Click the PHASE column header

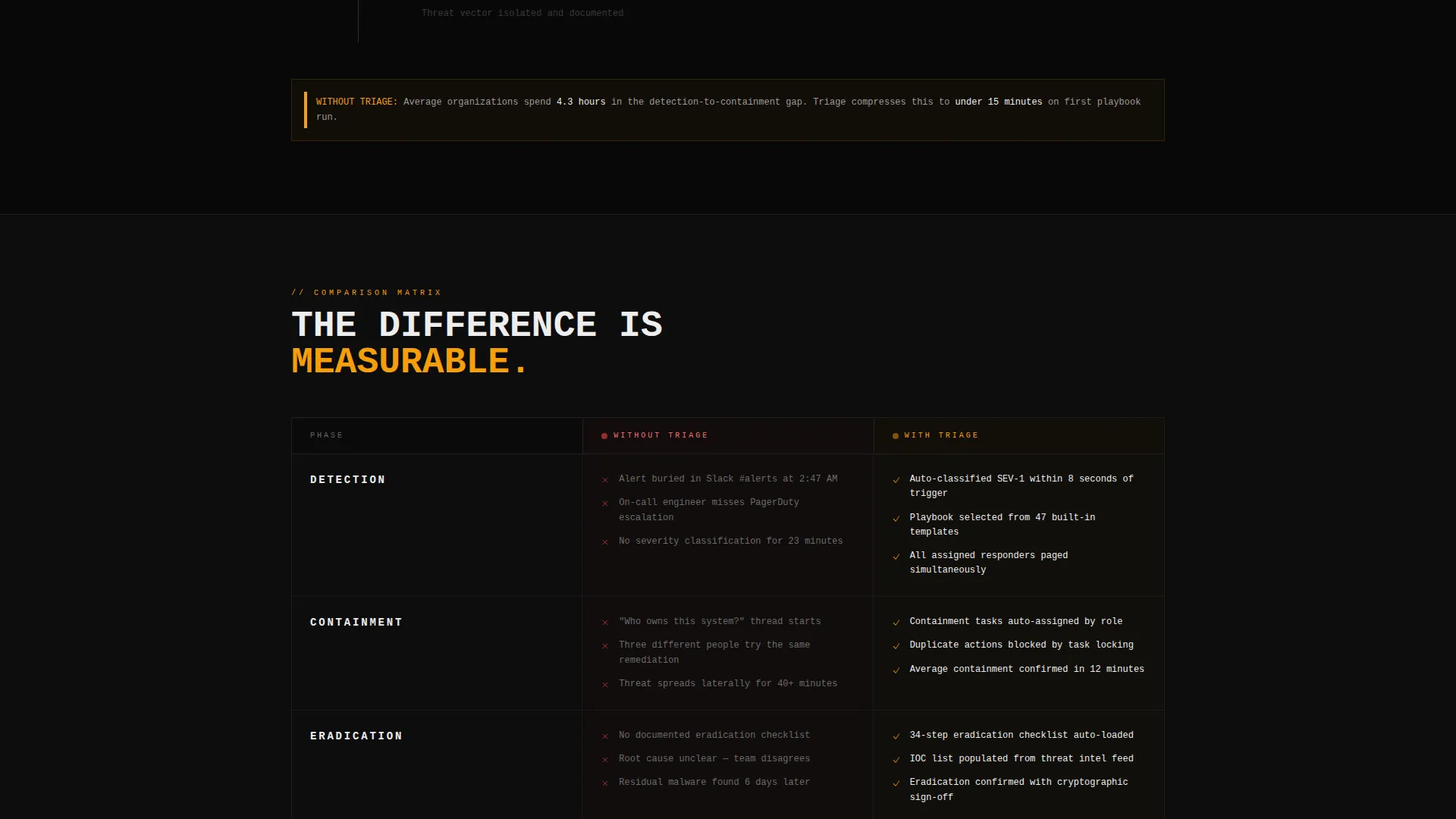(x=327, y=435)
